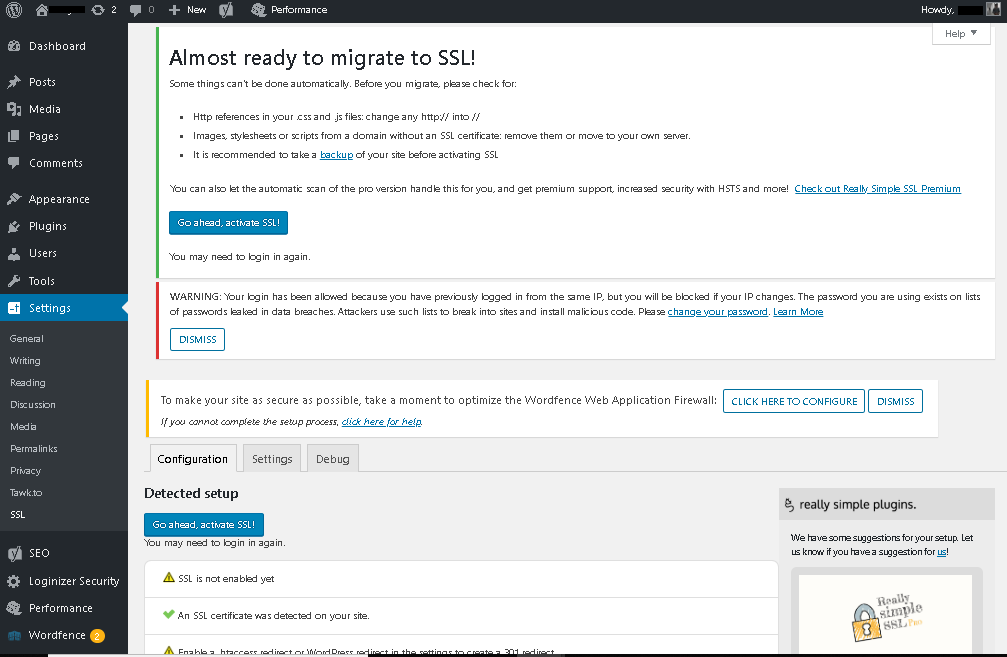
Task: Click Performance cube icon in admin bar
Action: point(259,10)
